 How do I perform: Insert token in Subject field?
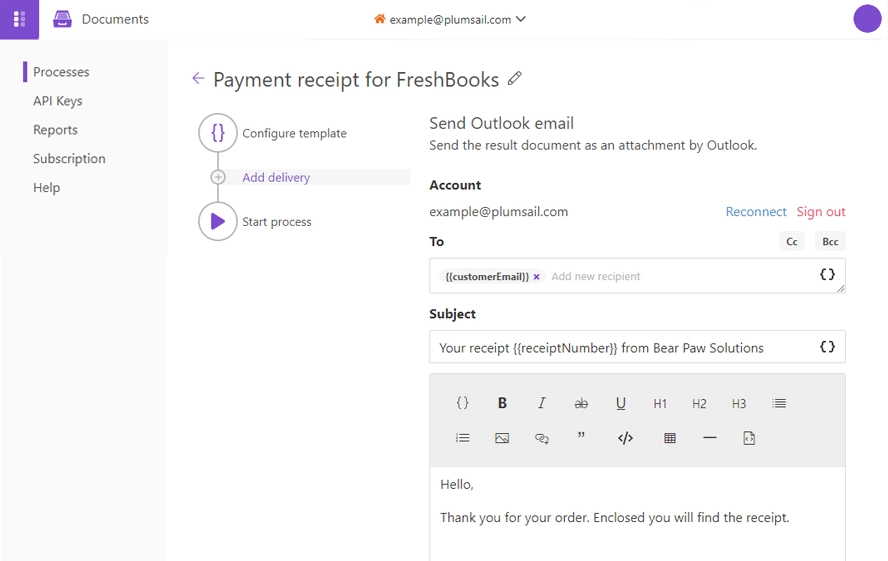point(827,346)
